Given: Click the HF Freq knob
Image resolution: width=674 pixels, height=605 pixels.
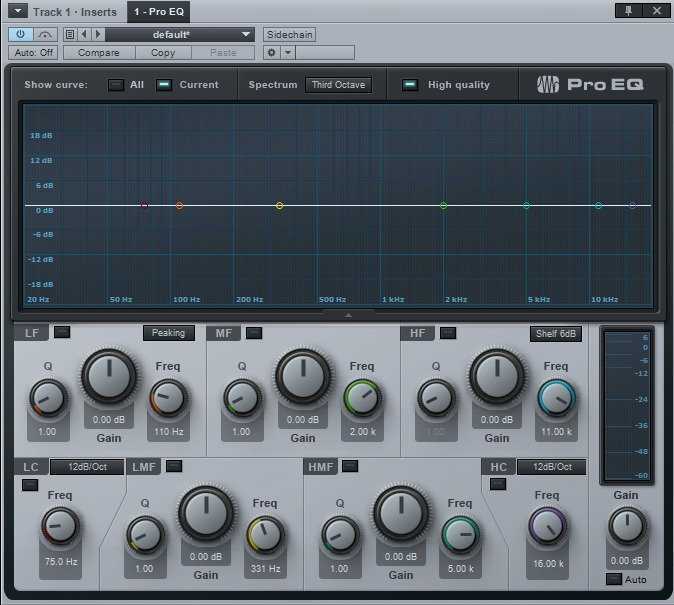Looking at the screenshot, I should [x=556, y=399].
